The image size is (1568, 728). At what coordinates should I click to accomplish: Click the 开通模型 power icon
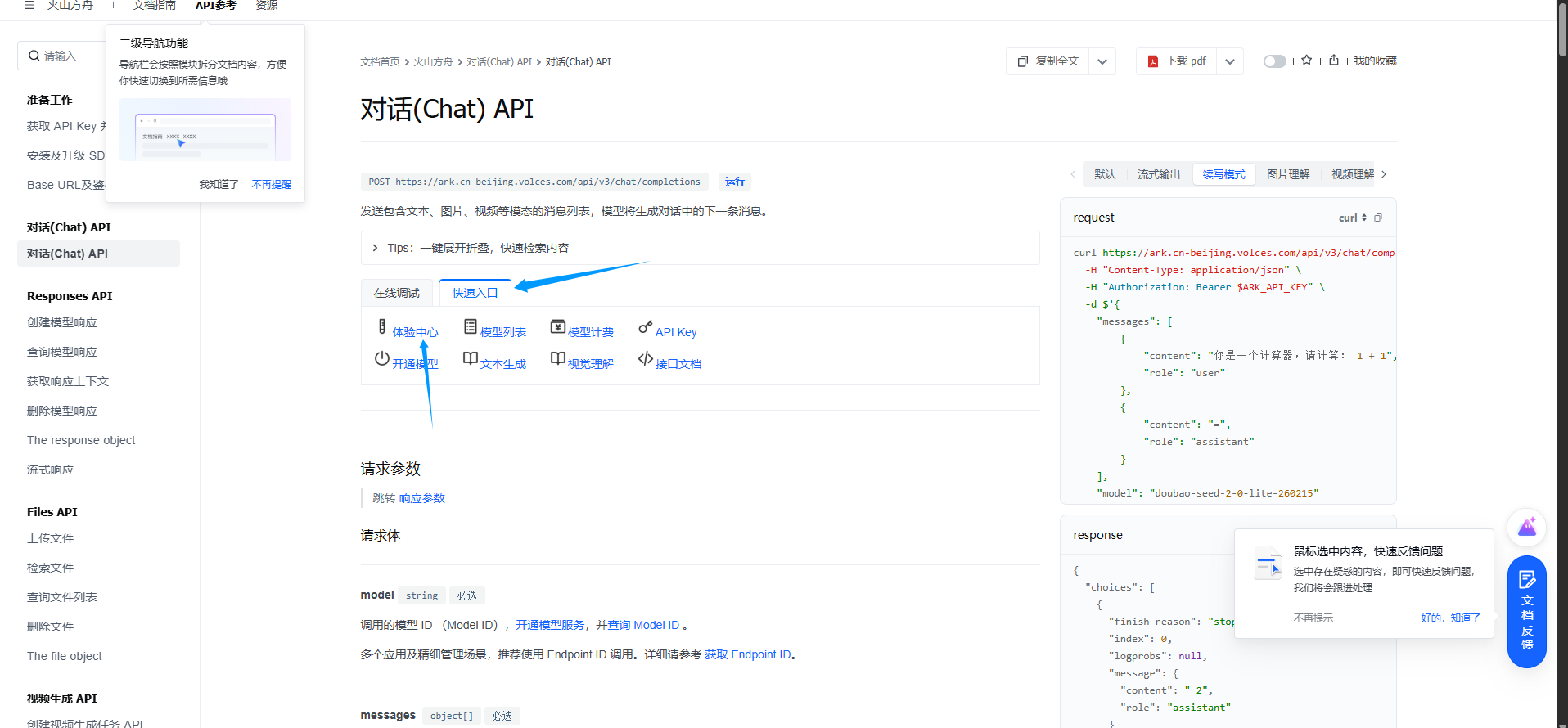[382, 358]
